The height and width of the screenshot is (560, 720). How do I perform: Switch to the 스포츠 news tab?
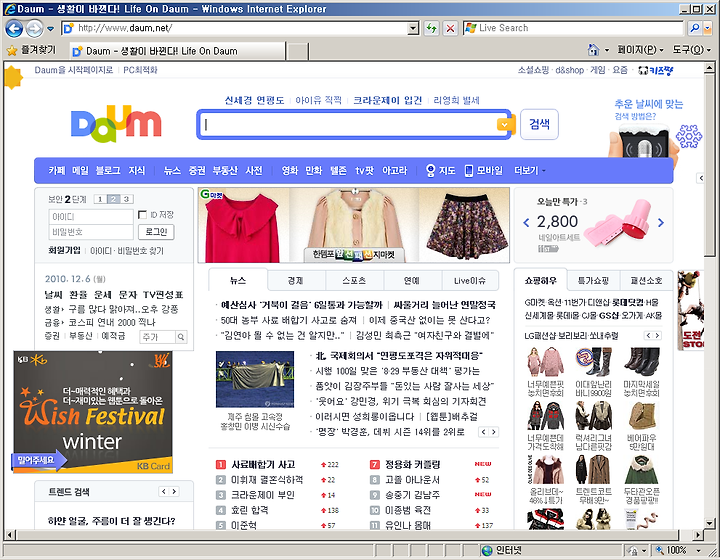click(x=354, y=280)
